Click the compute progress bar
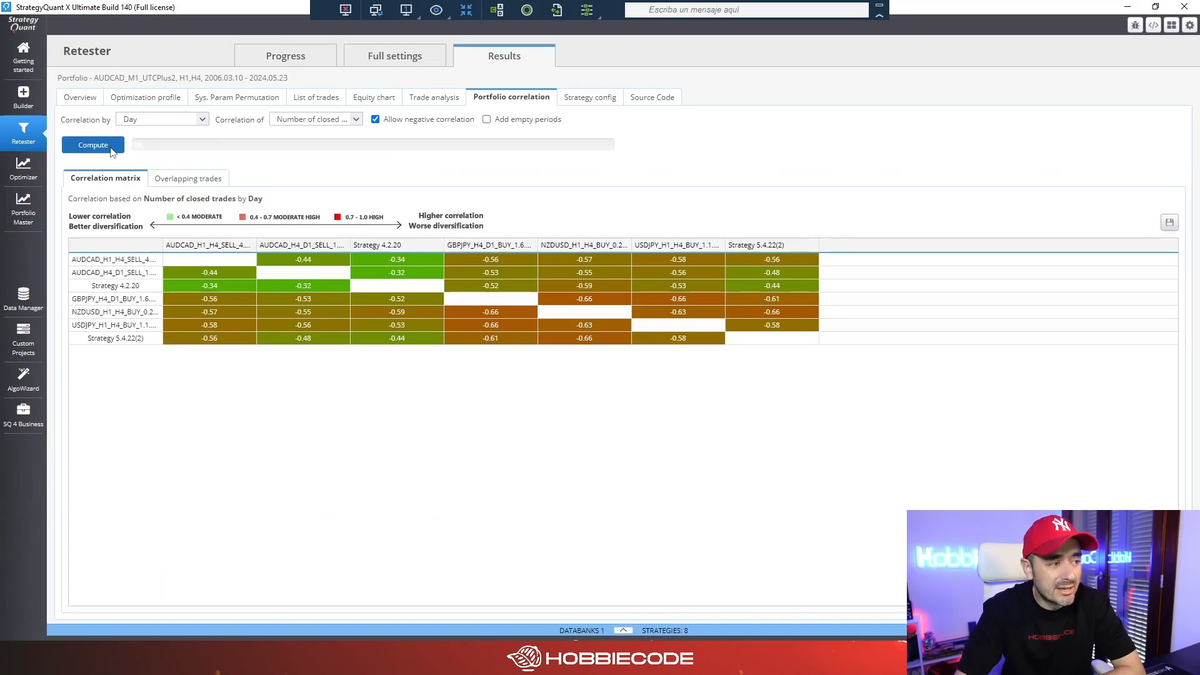The height and width of the screenshot is (675, 1200). 373,145
